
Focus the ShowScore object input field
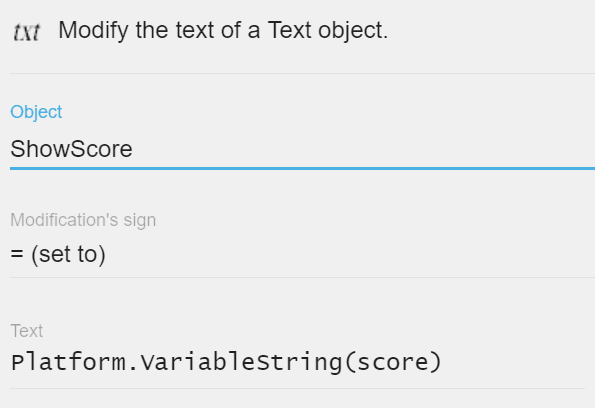[x=302, y=149]
